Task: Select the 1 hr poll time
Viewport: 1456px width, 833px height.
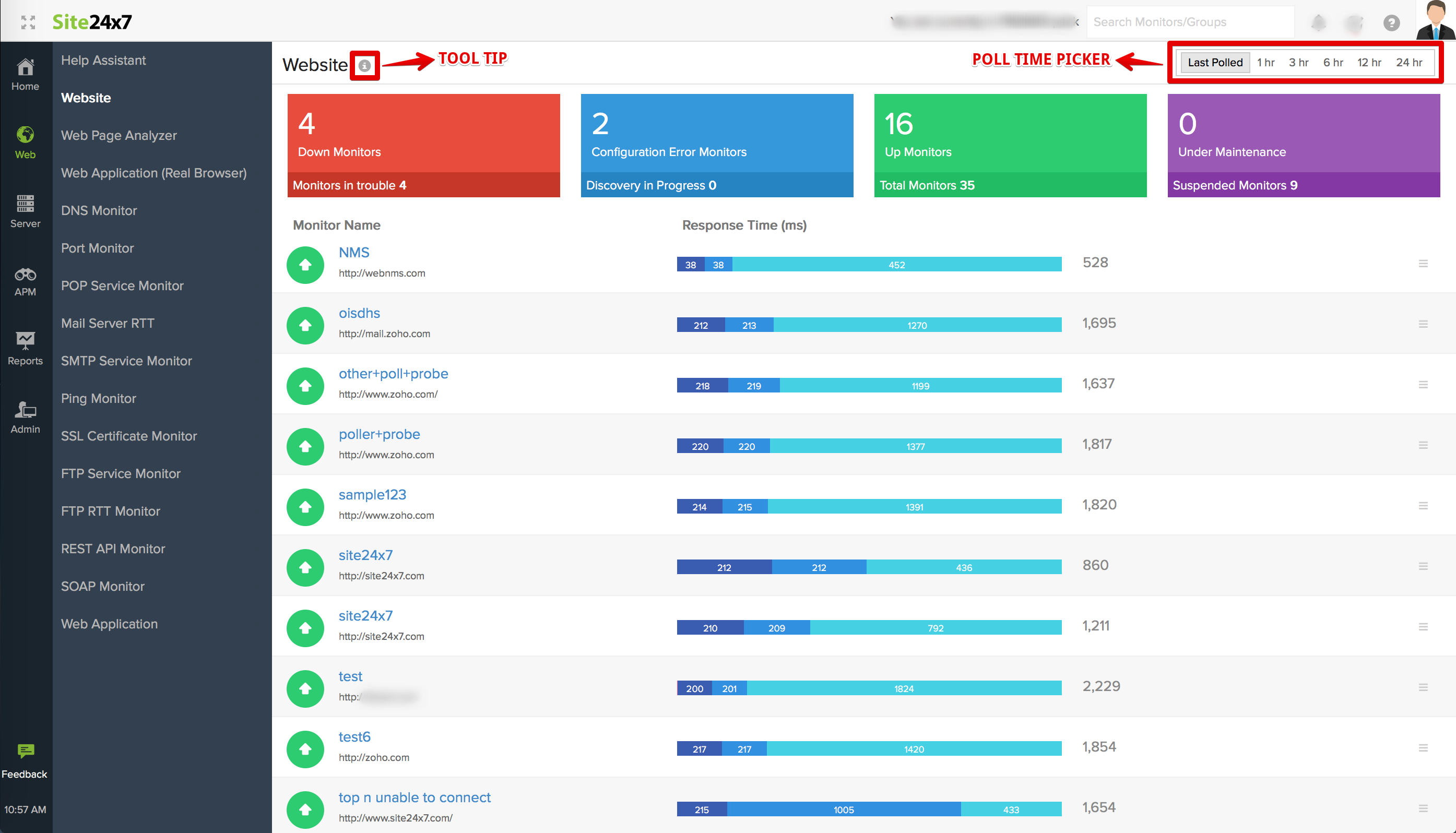Action: coord(1265,62)
